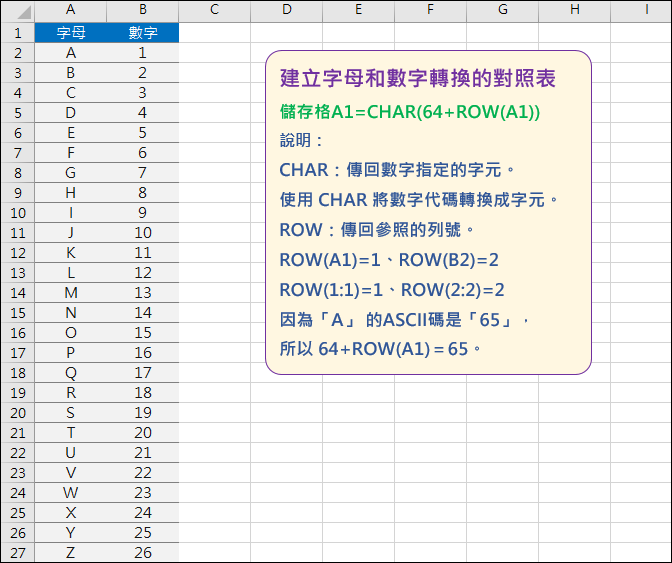This screenshot has height=563, width=672.
Task: Click number cell 10 in column B
Action: 143,233
